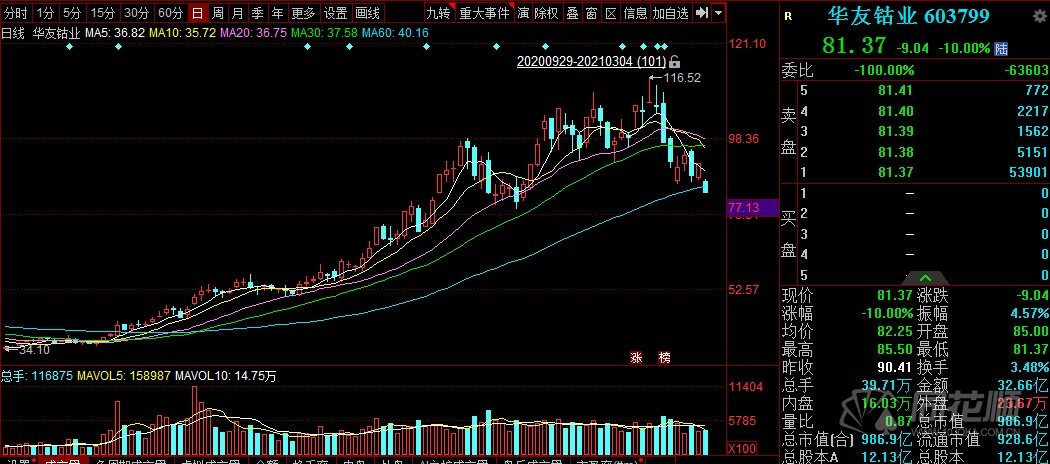
Task: Switch to 季 quarterly K-line
Action: tap(258, 13)
